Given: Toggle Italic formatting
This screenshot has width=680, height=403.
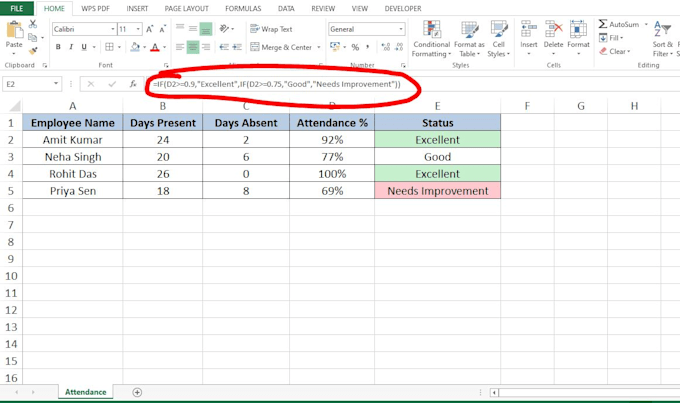Looking at the screenshot, I should [x=71, y=47].
